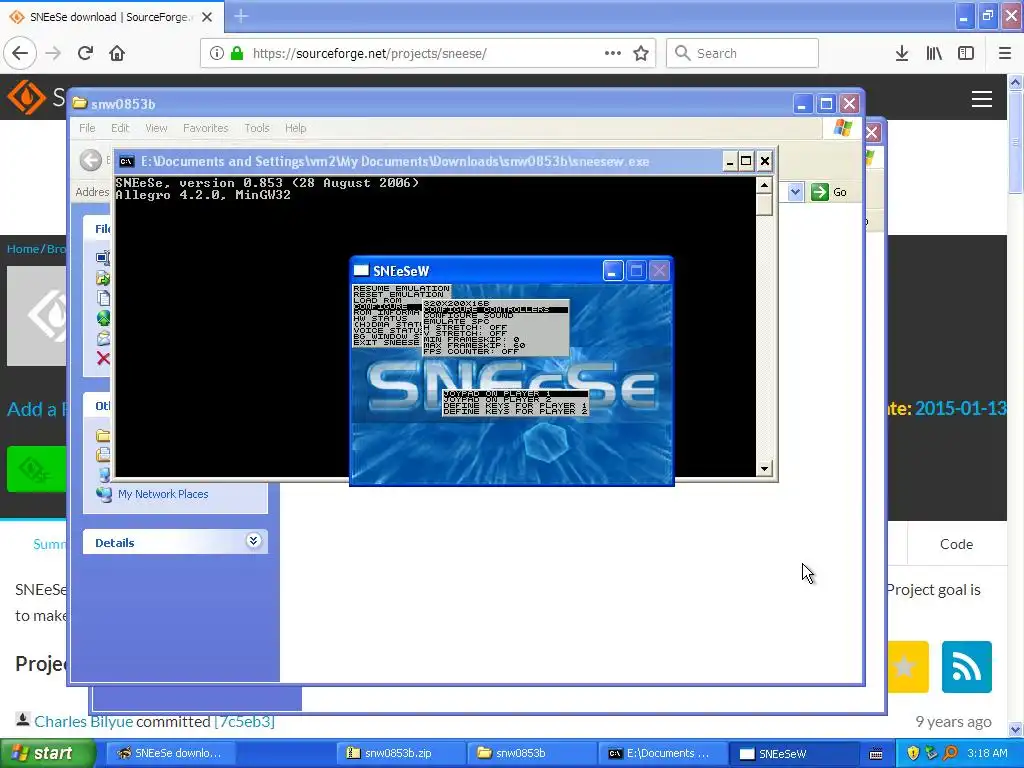Open new Firefox tab with plus
1024x768 pixels.
tap(241, 16)
